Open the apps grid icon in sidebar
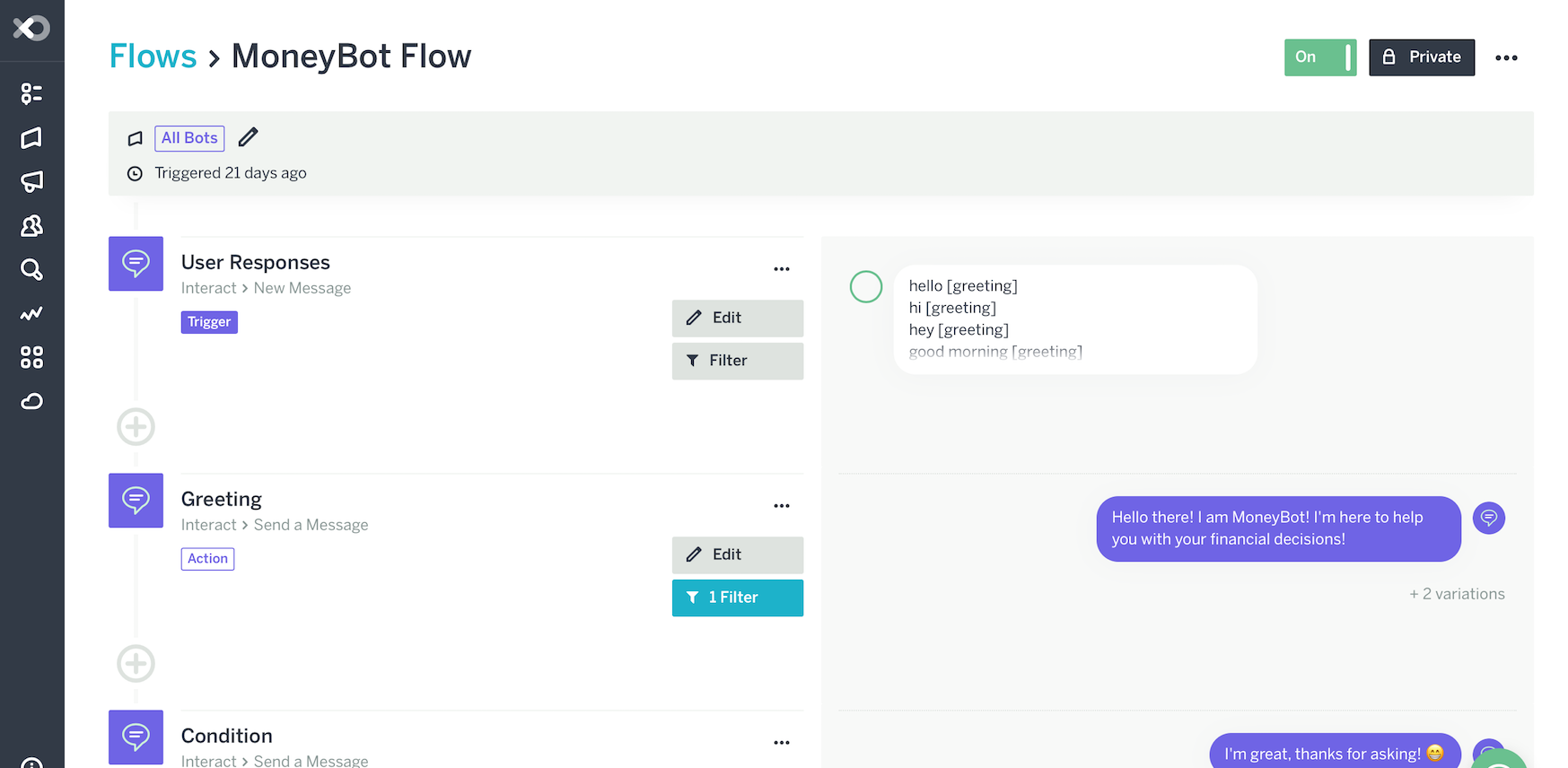The image size is (1568, 768). coord(31,357)
